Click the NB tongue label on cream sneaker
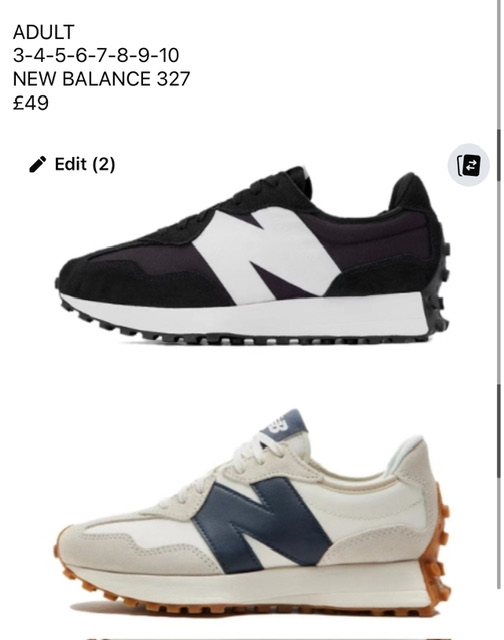This screenshot has width=504, height=640. coord(284,425)
